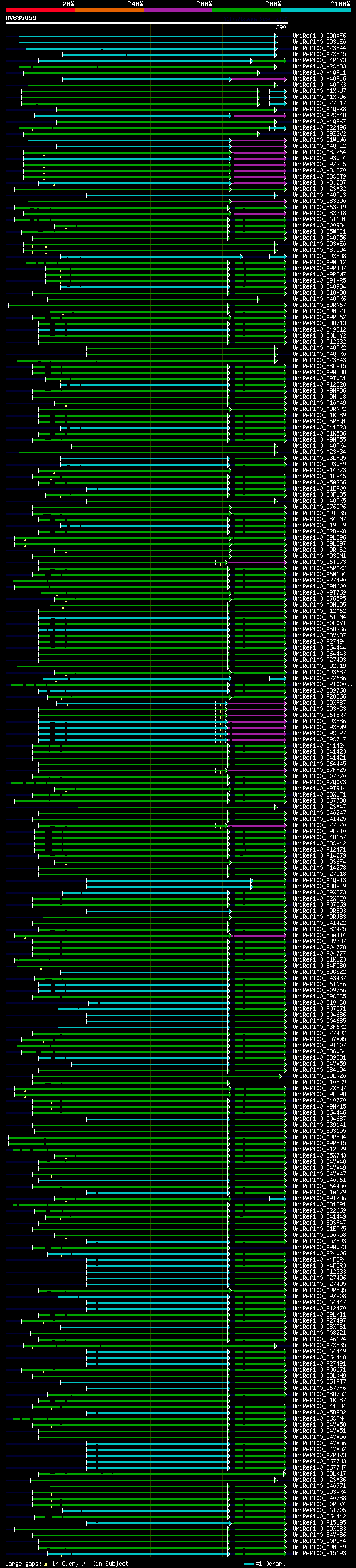Select the UniRef100_B8LPT5 entry

pos(319,367)
